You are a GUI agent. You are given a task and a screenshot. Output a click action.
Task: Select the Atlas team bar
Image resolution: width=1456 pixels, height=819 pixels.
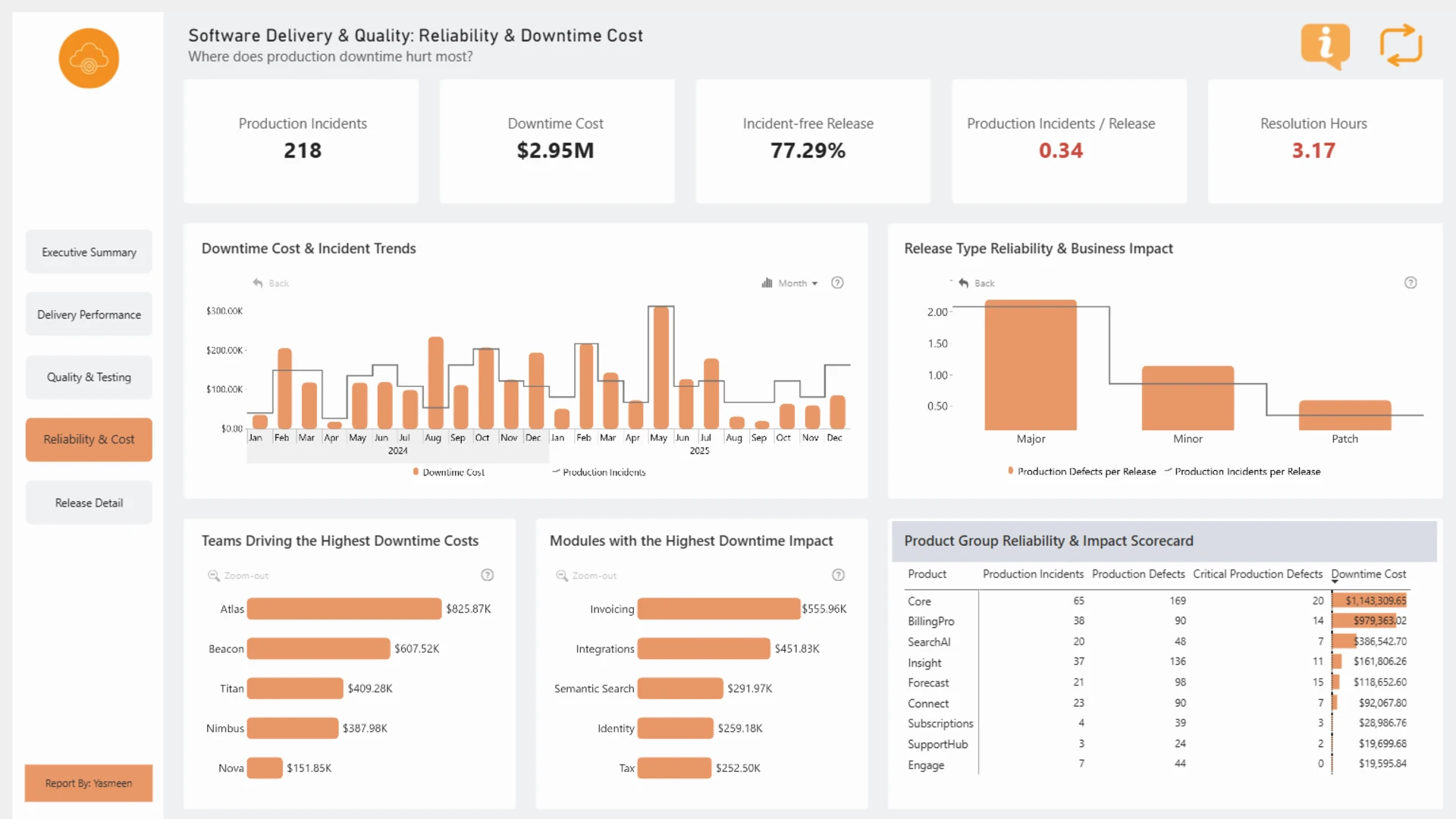pos(344,609)
